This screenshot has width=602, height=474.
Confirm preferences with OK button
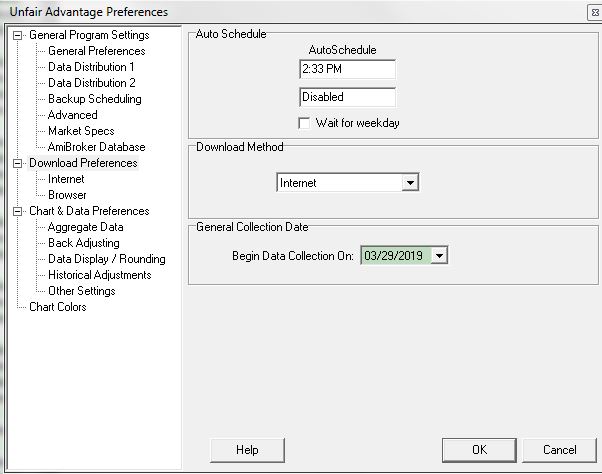pos(479,450)
